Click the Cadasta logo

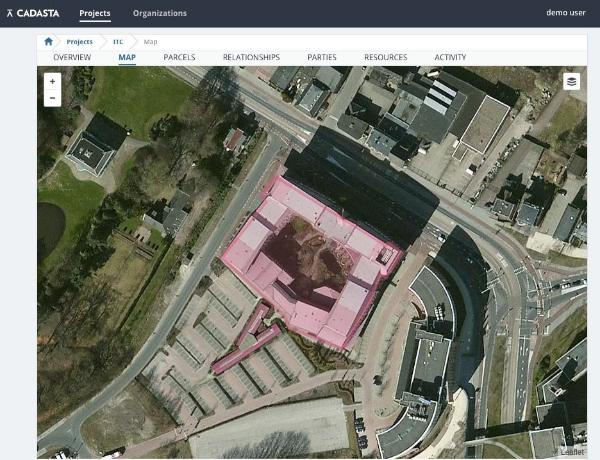(x=34, y=13)
